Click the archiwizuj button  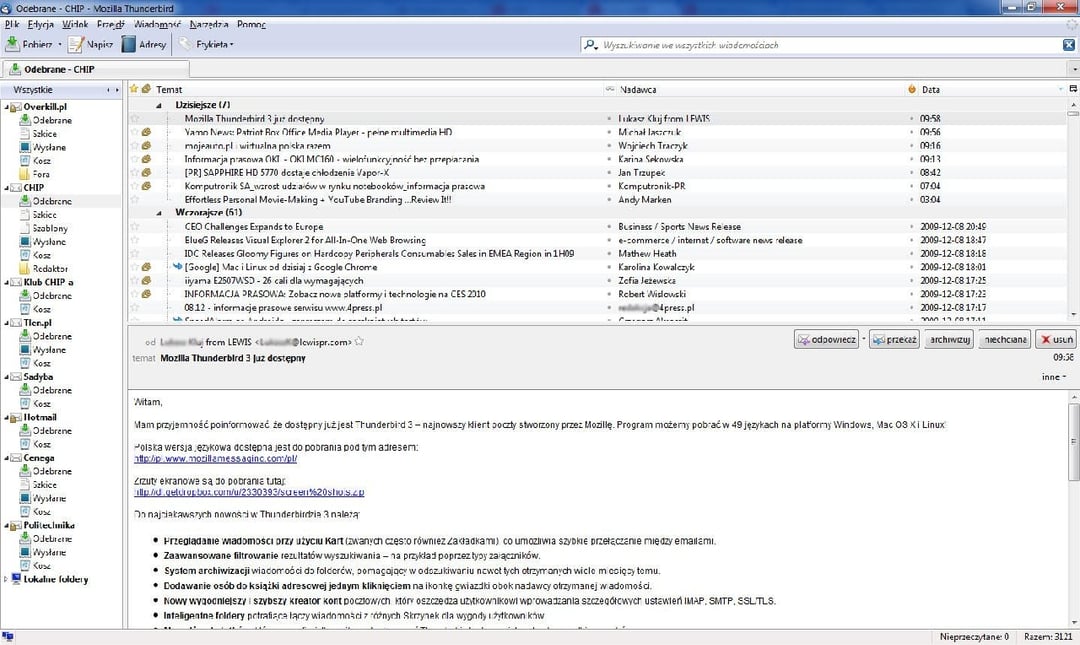click(x=949, y=339)
